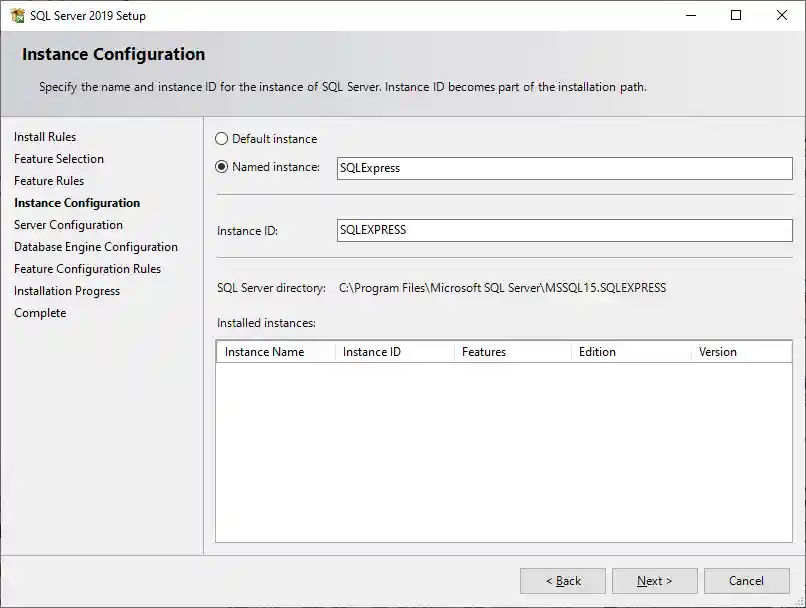Viewport: 806px width, 608px height.
Task: Select Feature Rules in the sidebar
Action: [48, 181]
